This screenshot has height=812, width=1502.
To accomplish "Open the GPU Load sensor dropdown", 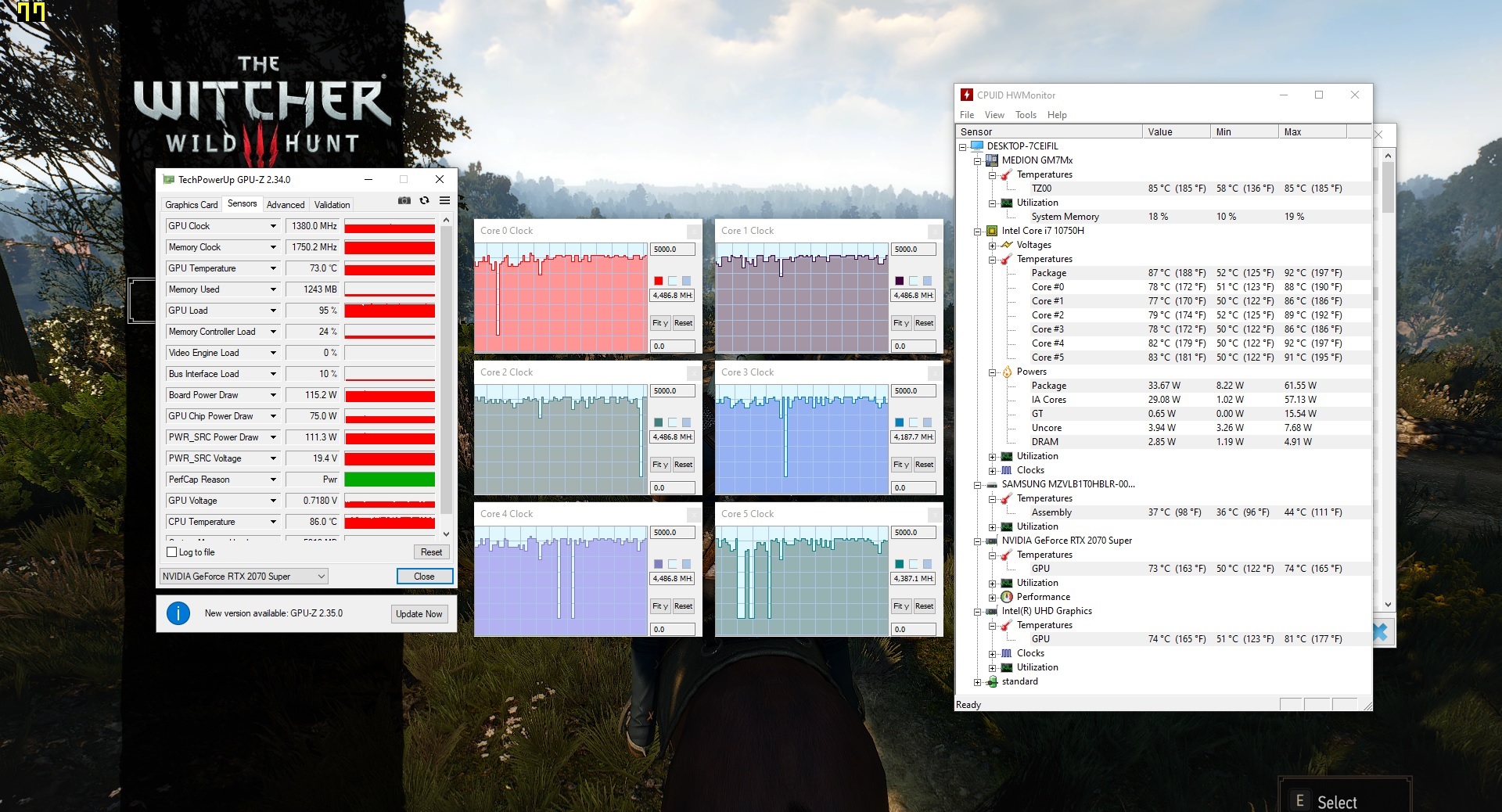I will click(273, 311).
